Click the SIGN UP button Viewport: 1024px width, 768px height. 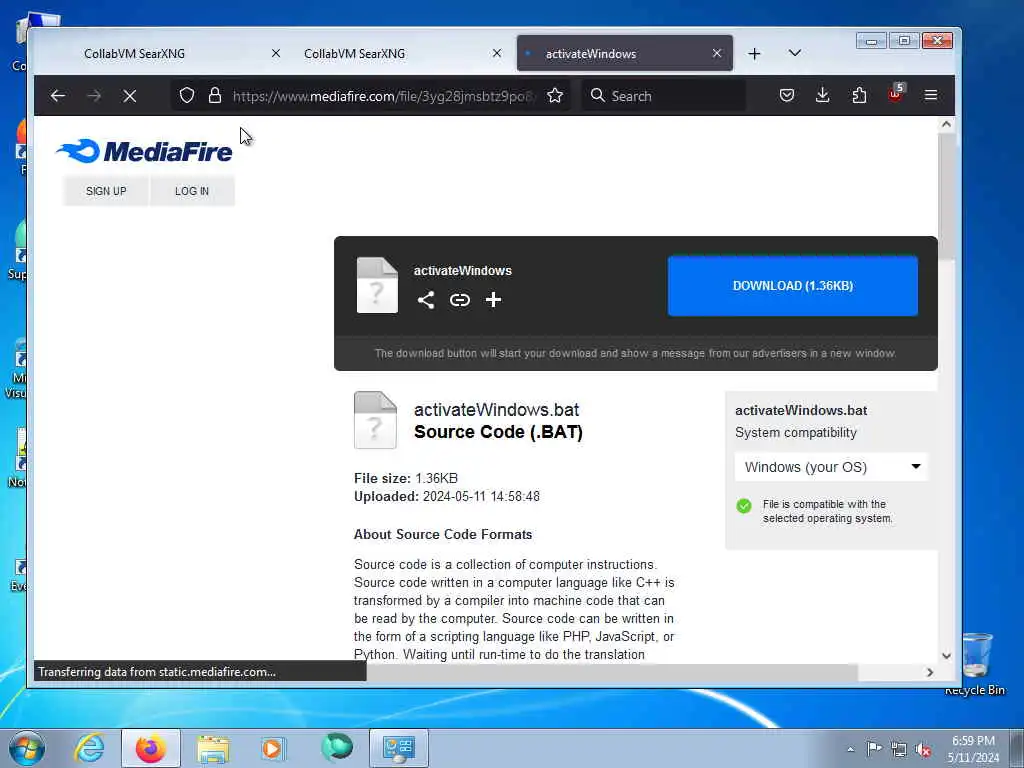[106, 191]
